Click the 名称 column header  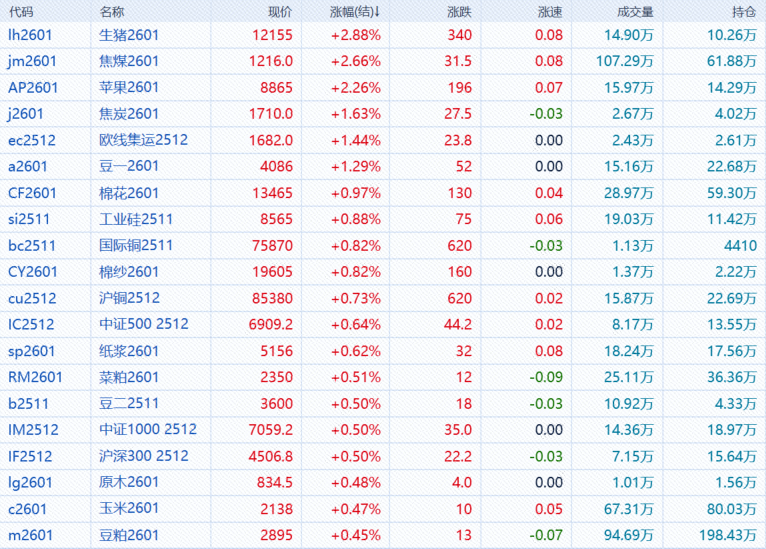point(113,11)
